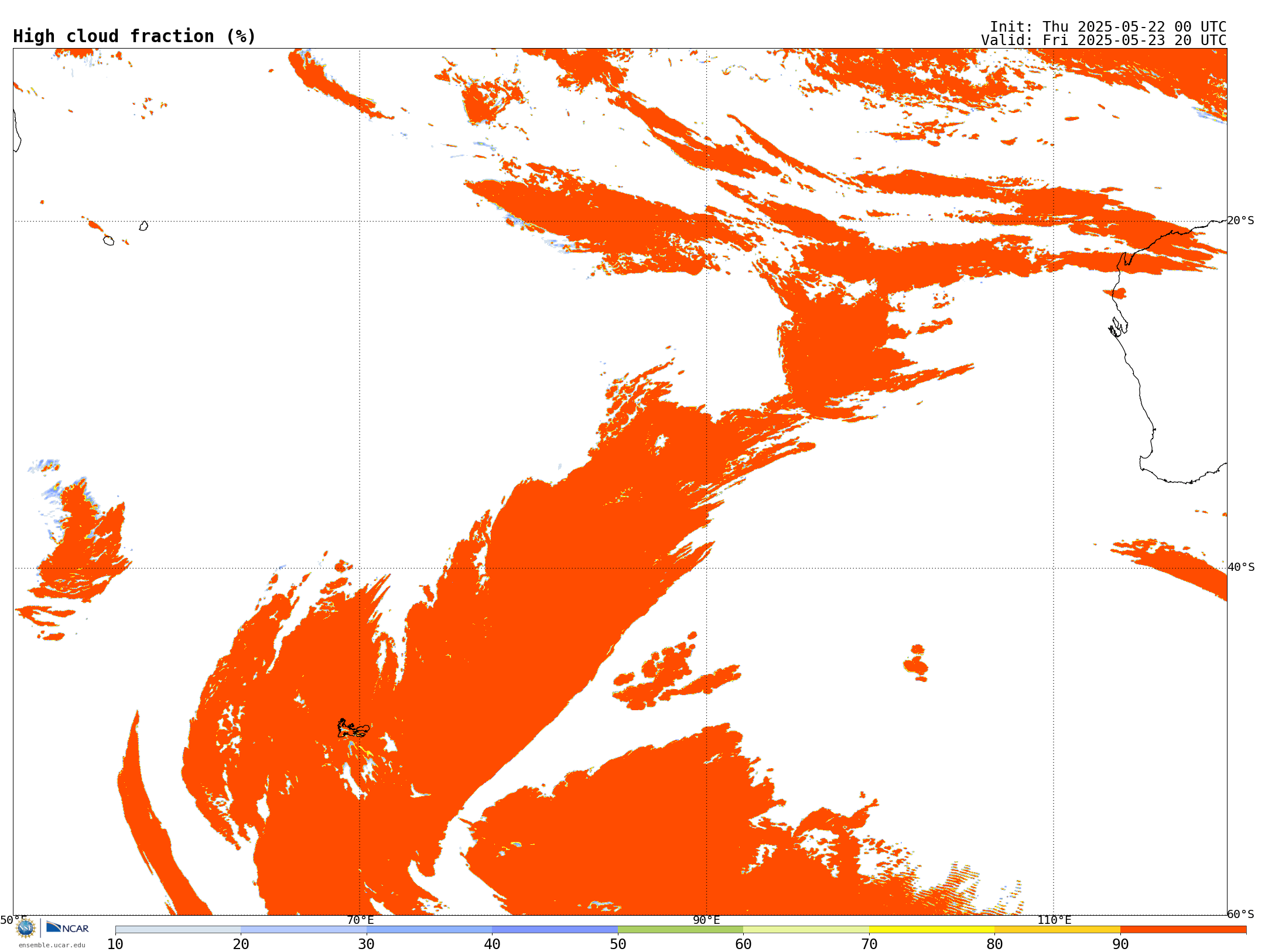Select the Init: Thu 2025-05-22 00 UTC text
Screen dimensions: 1265x952
[x=1108, y=27]
